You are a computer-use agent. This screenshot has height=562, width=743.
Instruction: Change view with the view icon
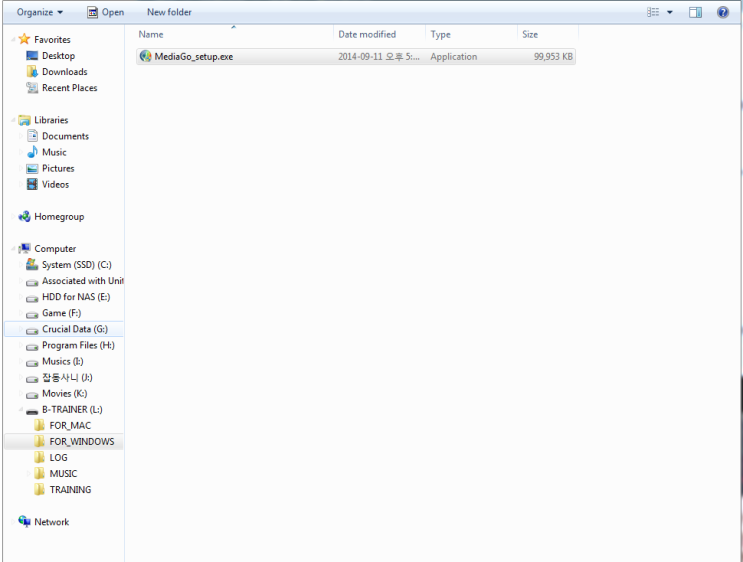click(x=653, y=12)
